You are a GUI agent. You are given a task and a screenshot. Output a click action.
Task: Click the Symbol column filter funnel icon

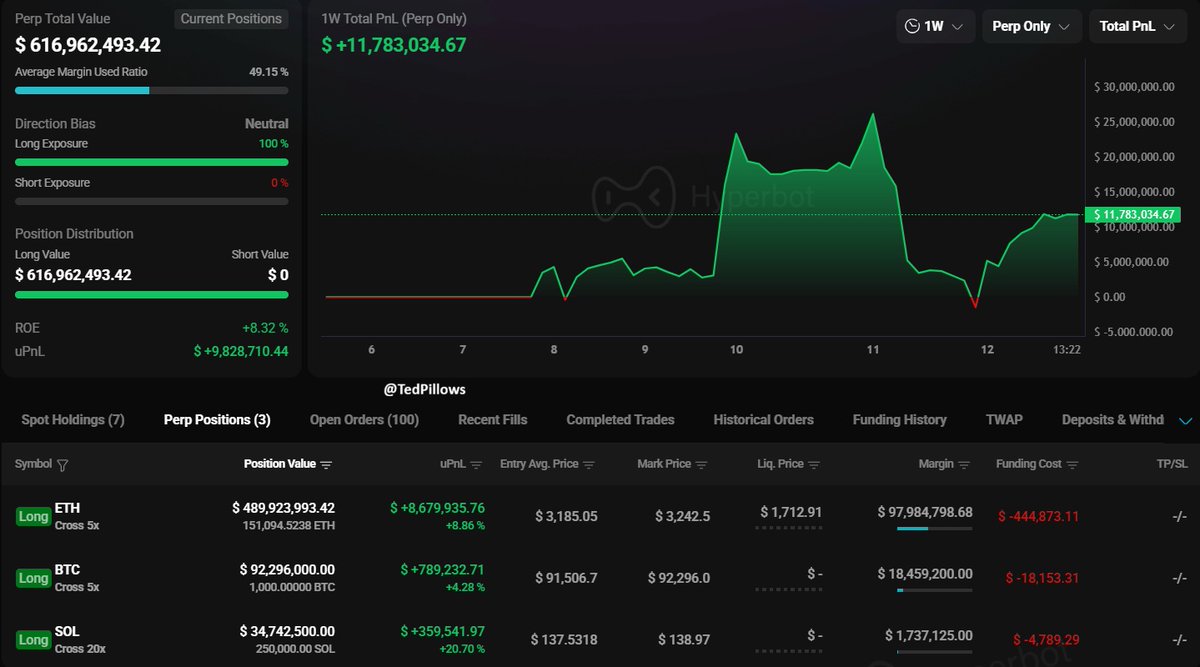[x=63, y=465]
